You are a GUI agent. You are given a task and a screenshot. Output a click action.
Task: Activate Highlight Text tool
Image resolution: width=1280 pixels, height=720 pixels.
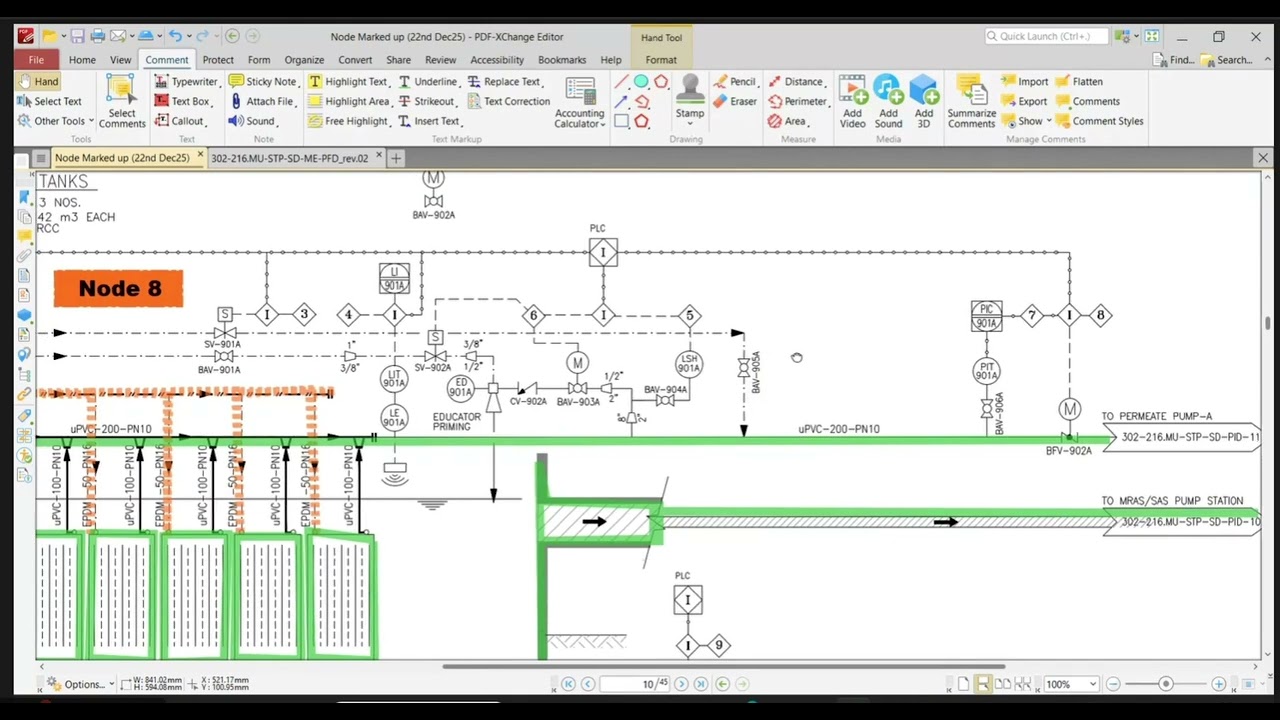pyautogui.click(x=348, y=82)
